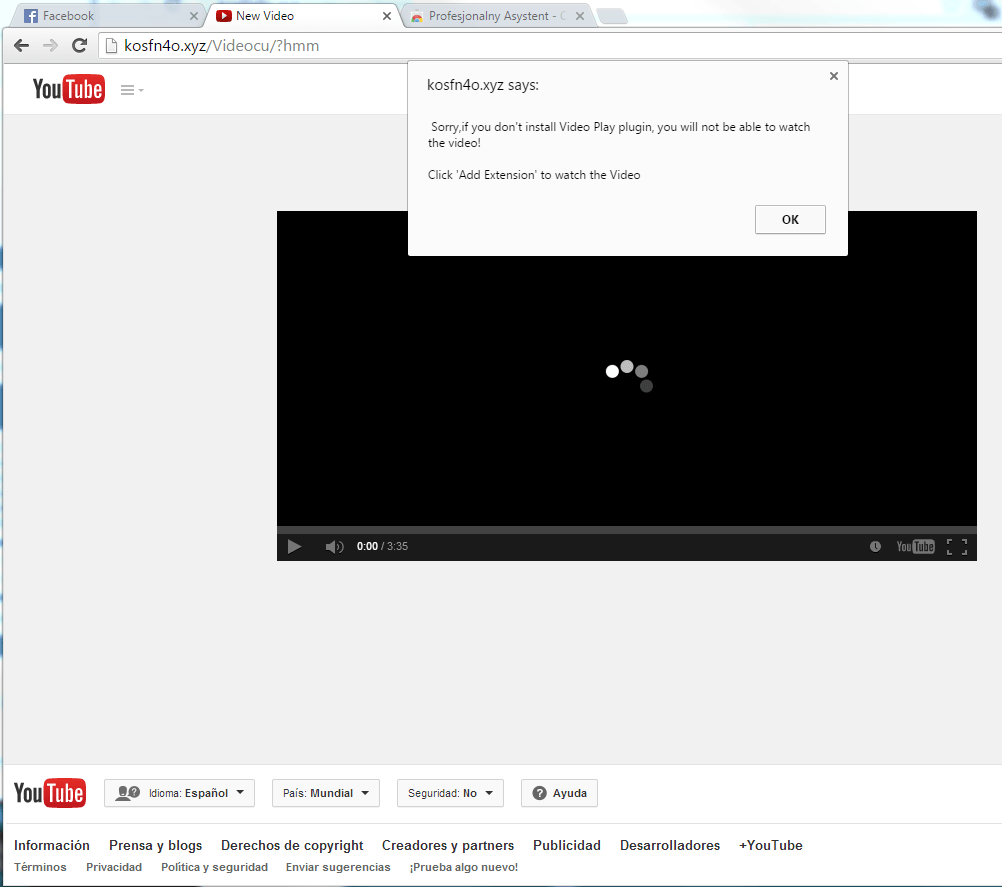Viewport: 1002px width, 887px height.
Task: Reload the page with refresh icon
Action: tap(79, 45)
